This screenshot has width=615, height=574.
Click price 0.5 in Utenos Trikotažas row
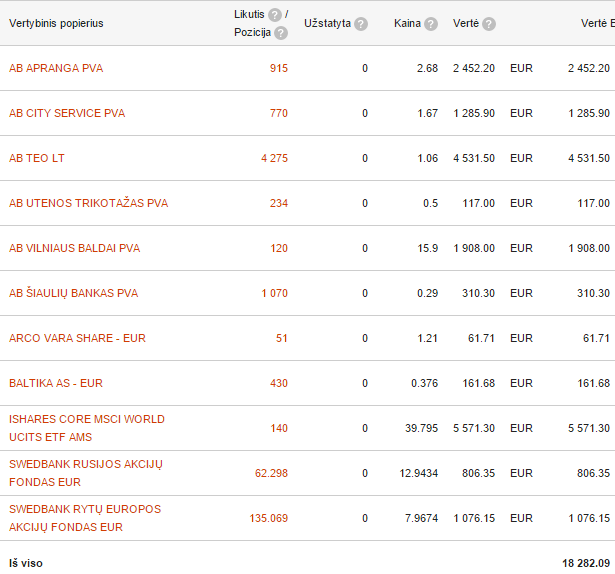point(431,203)
